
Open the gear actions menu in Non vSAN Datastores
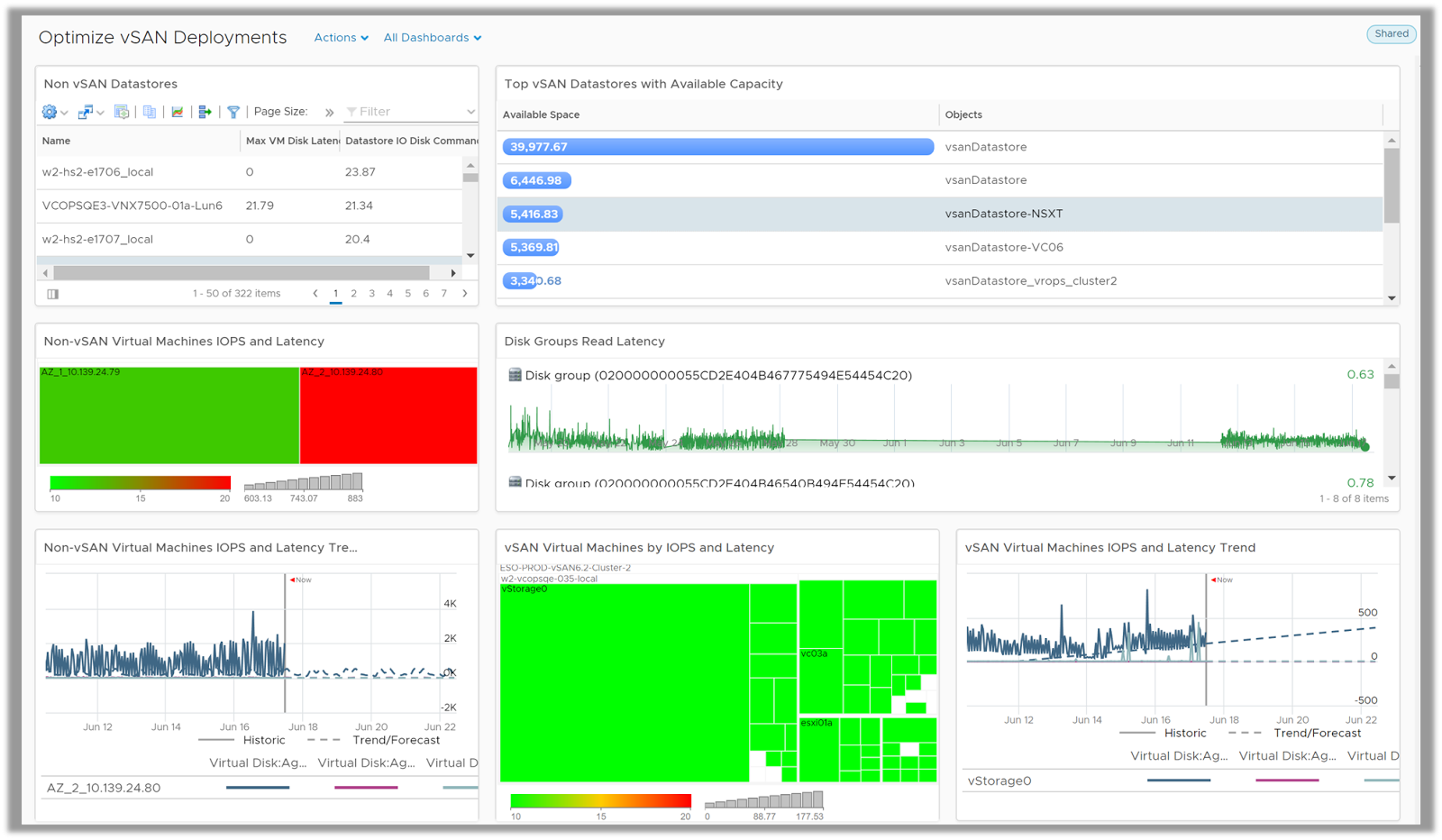(50, 112)
